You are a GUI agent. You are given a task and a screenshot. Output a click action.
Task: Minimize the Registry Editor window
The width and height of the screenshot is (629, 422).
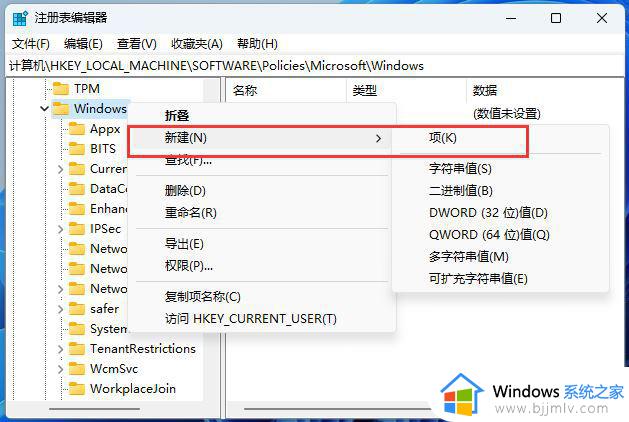coord(511,18)
